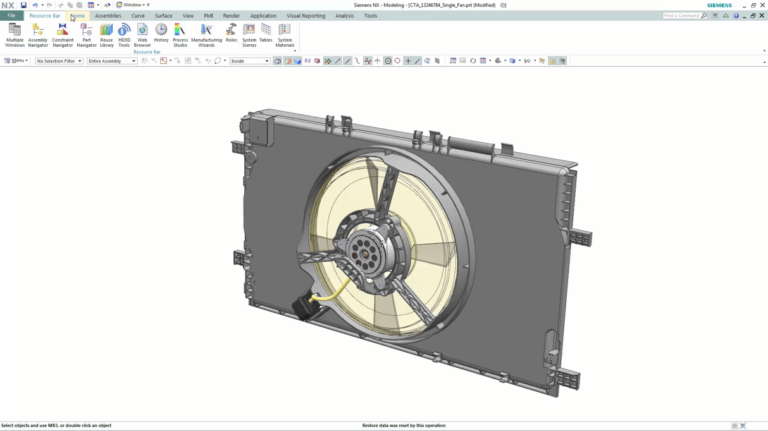
Task: Open the Entire Assembly scope dropdown
Action: [112, 61]
